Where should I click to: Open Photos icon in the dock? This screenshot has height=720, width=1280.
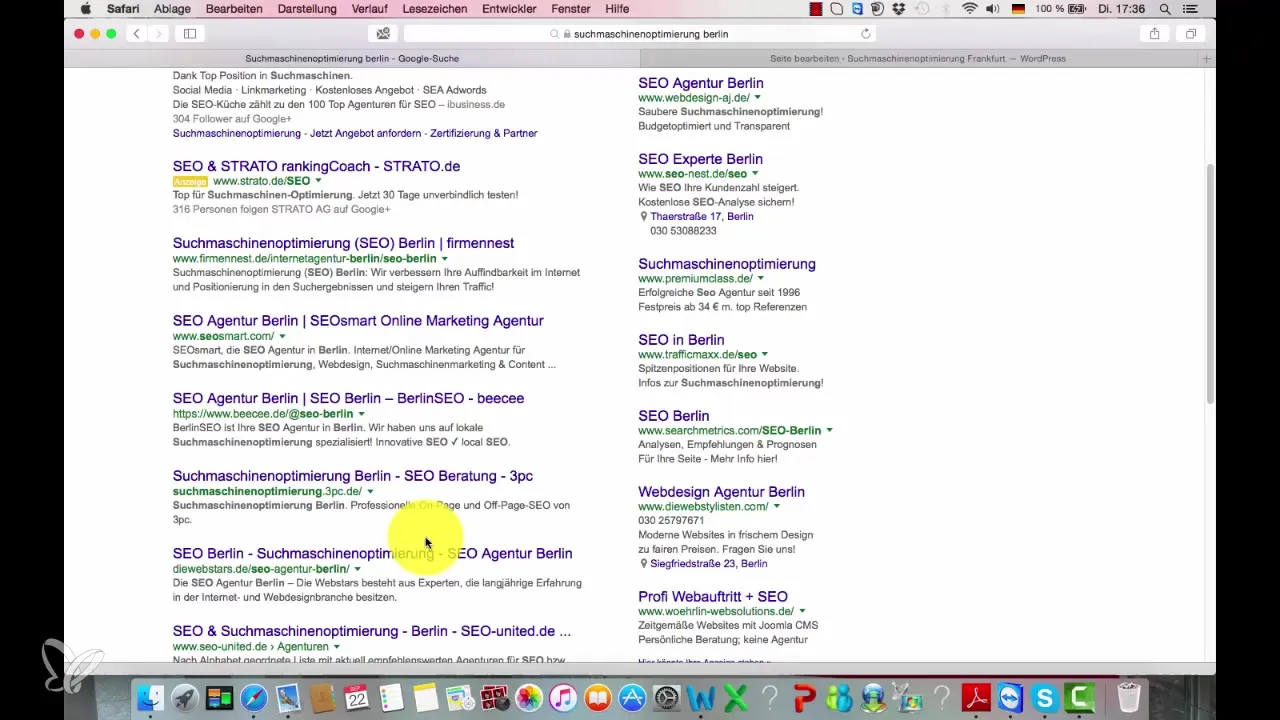[529, 697]
